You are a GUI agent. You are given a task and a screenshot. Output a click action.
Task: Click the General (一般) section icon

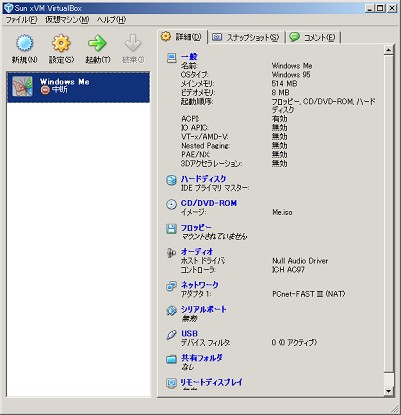[171, 58]
